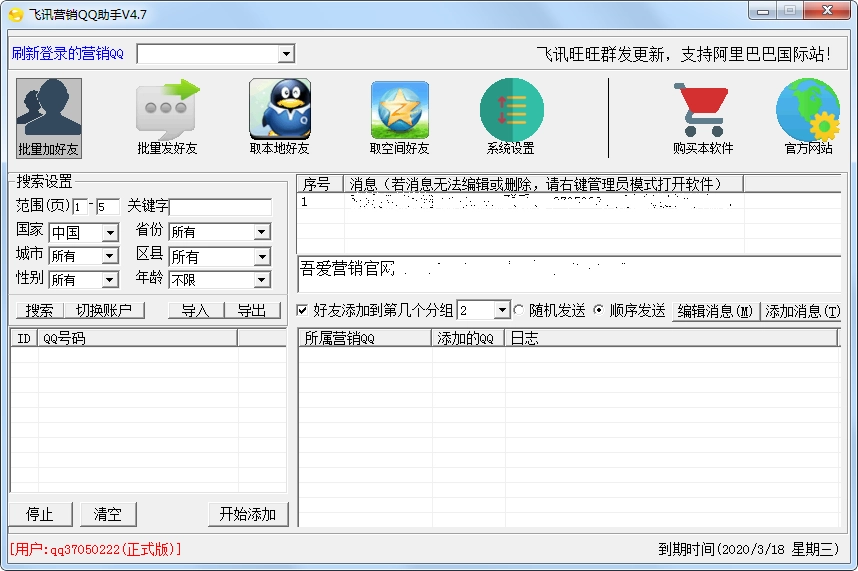Open the 国家 country dropdown
Screen dimensions: 858x571
[x=110, y=232]
